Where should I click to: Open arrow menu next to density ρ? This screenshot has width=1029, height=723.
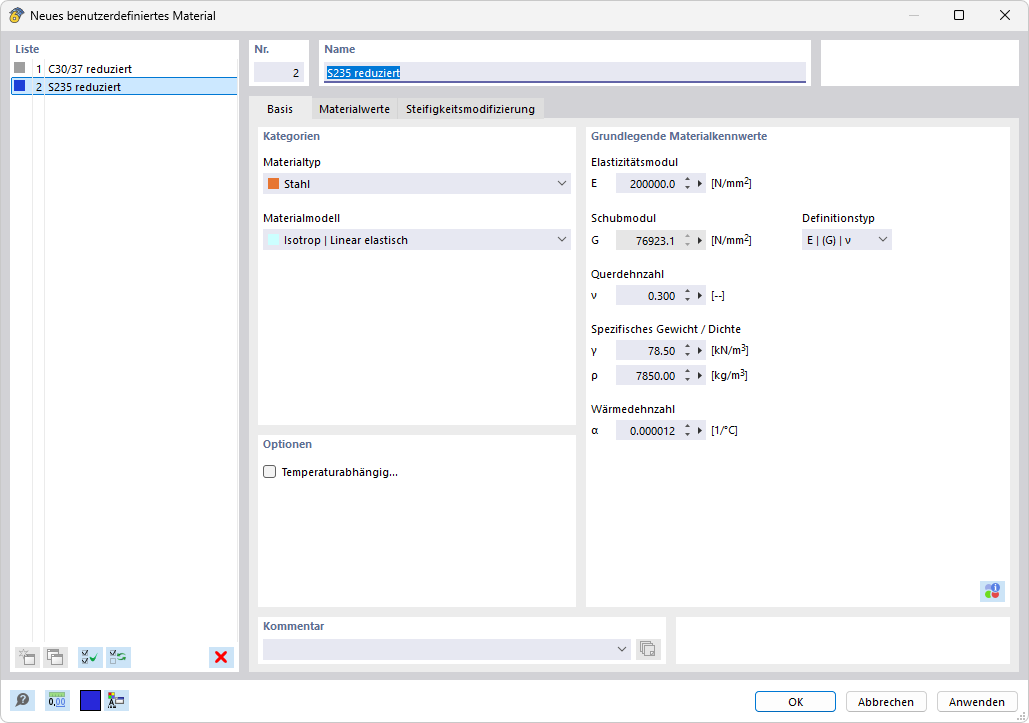[700, 376]
